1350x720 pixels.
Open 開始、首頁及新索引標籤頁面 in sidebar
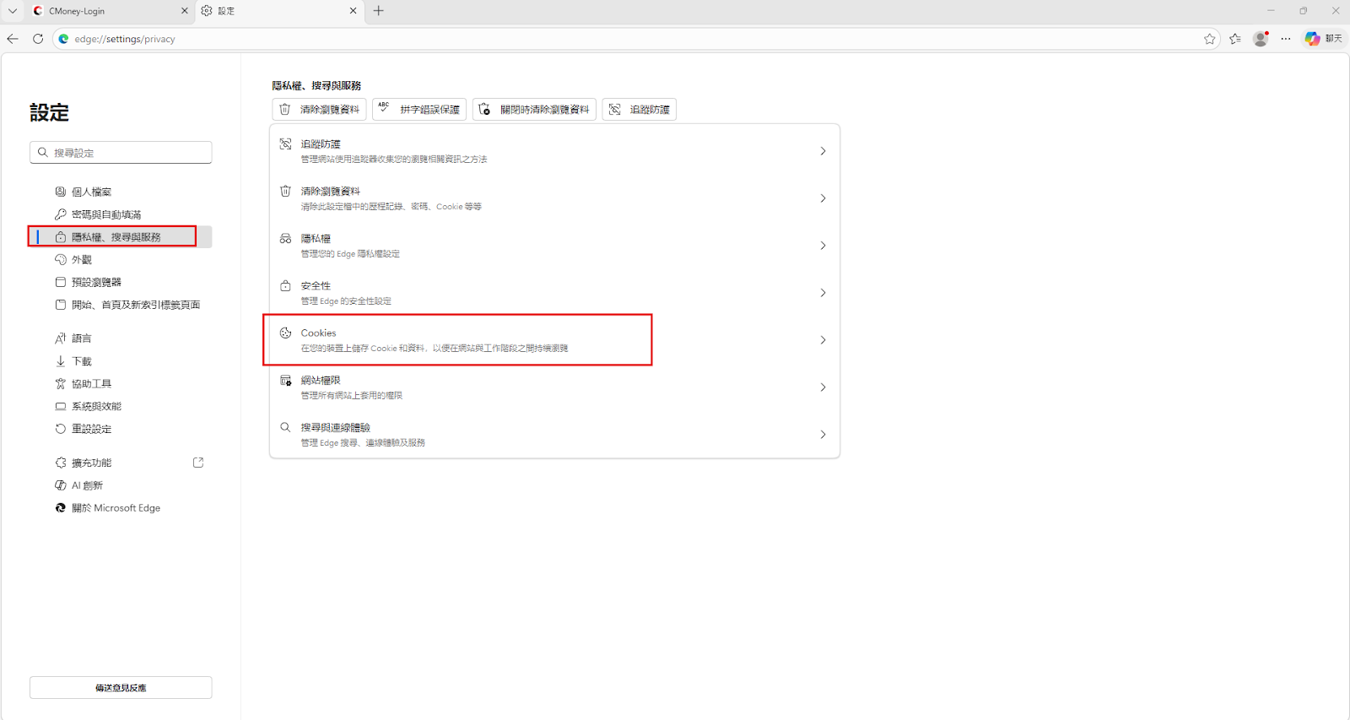click(x=120, y=304)
